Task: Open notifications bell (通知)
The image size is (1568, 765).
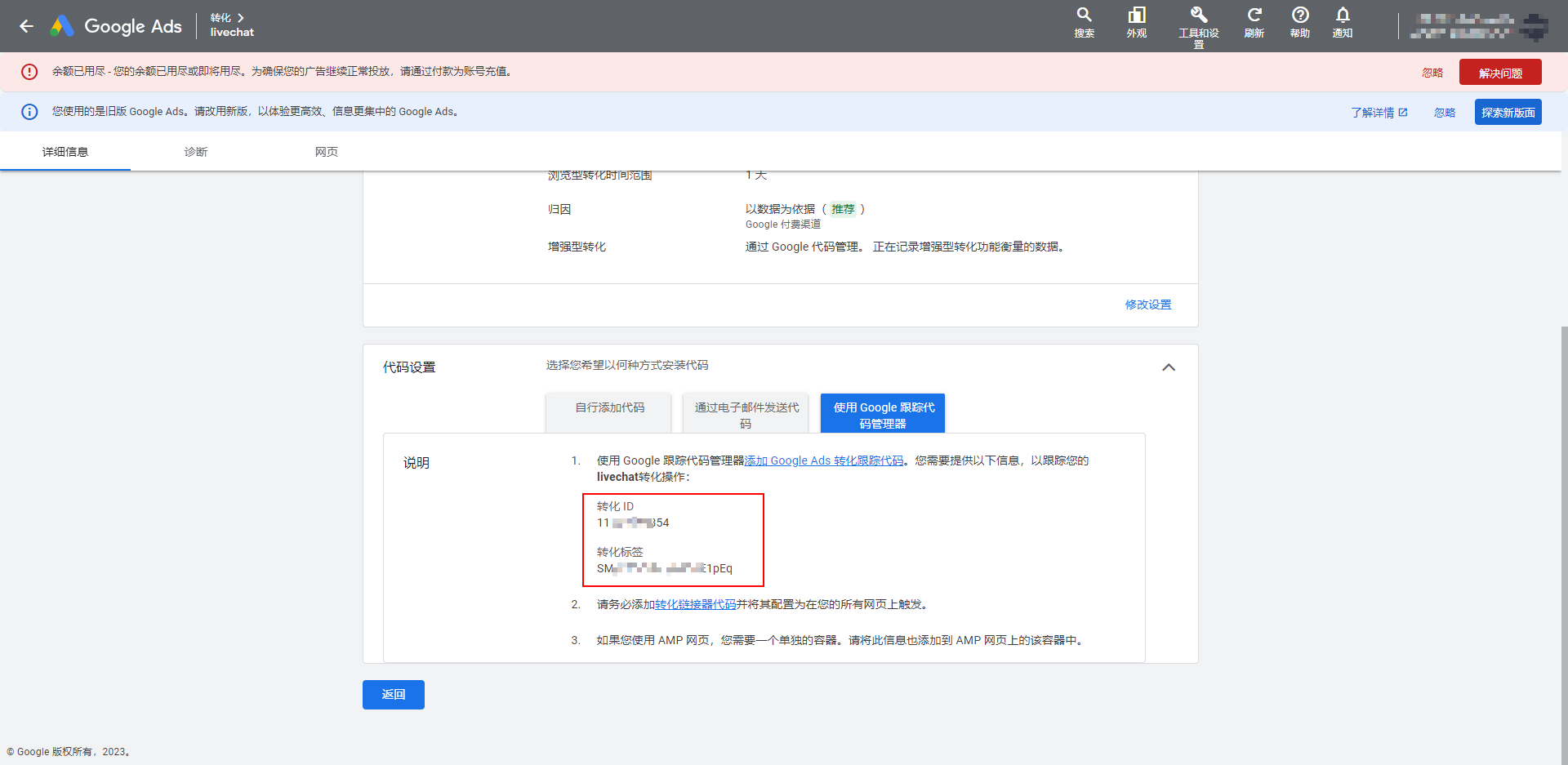Action: [1342, 23]
